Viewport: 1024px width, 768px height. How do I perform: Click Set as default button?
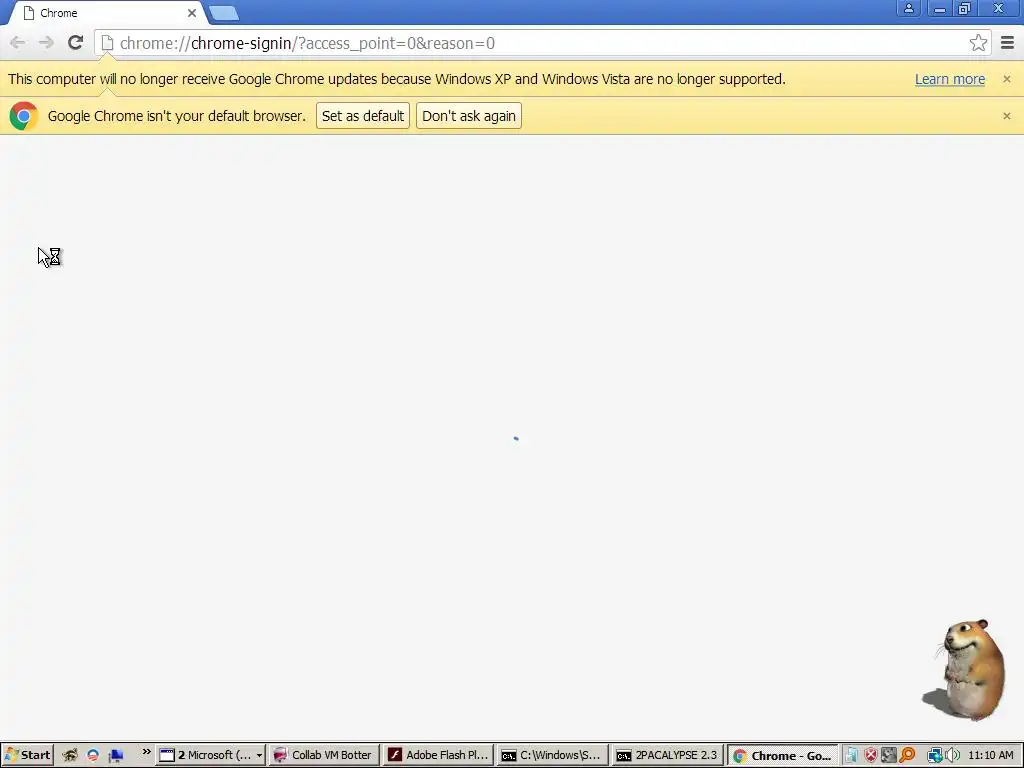tap(362, 116)
